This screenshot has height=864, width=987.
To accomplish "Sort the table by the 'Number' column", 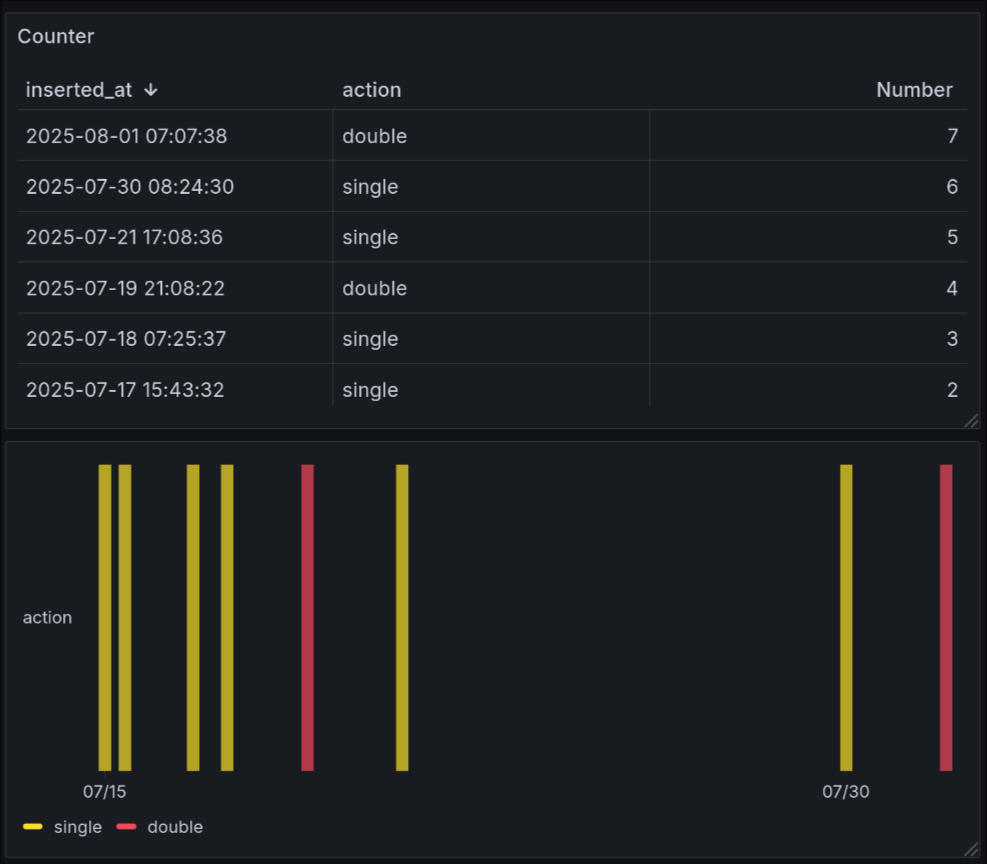I will 914,90.
